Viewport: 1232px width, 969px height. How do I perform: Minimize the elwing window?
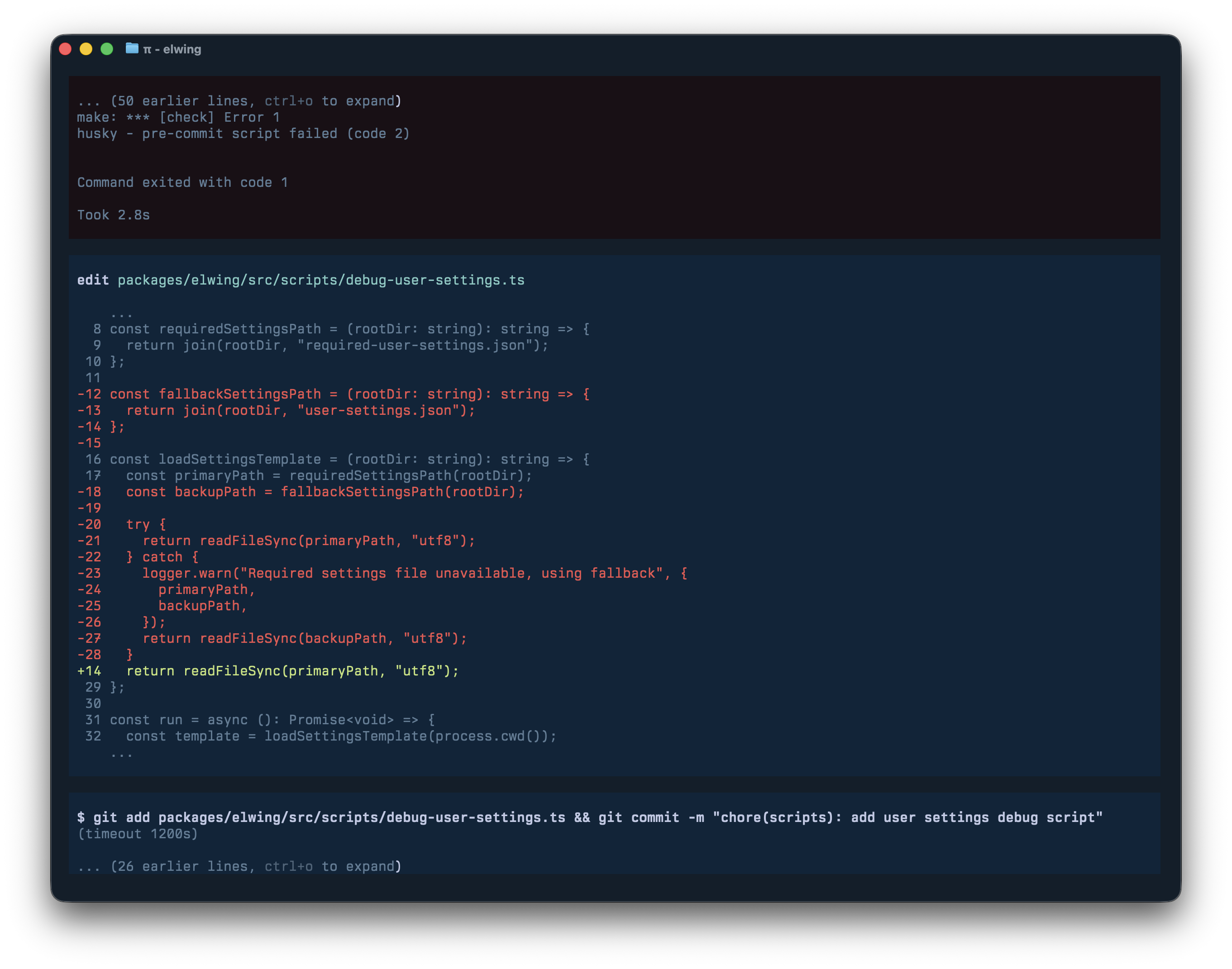87,49
